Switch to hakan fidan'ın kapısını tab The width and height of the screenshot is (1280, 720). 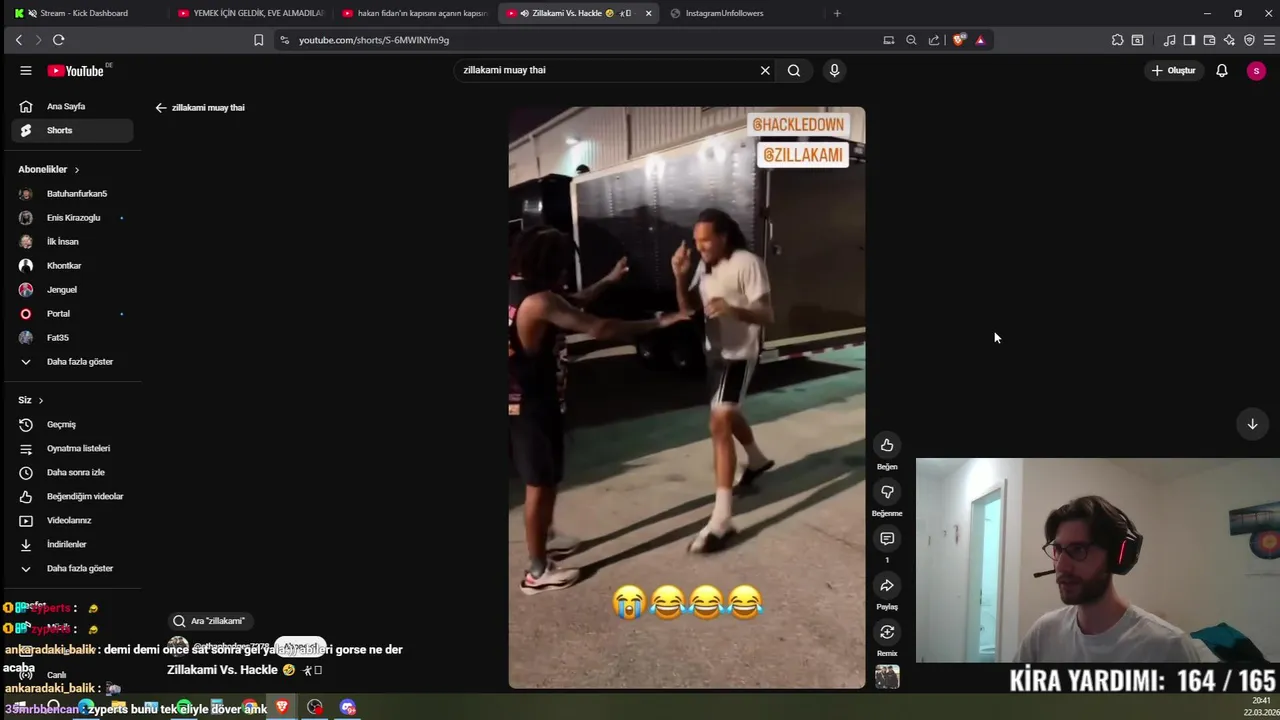pyautogui.click(x=415, y=13)
